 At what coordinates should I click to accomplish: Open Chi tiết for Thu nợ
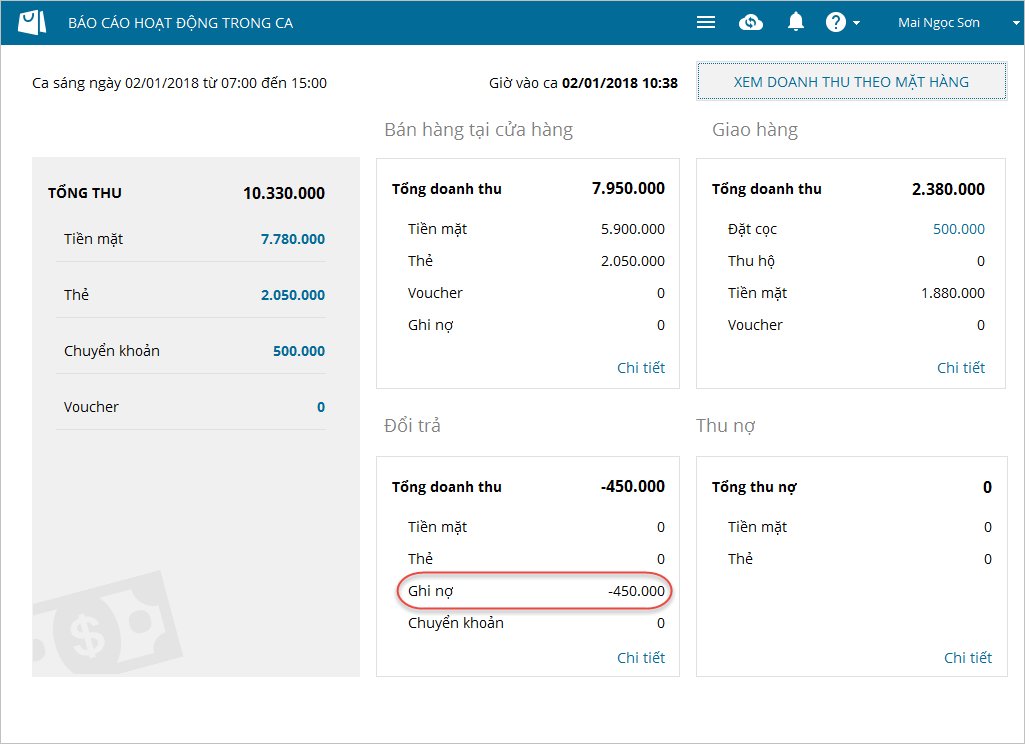pyautogui.click(x=968, y=657)
